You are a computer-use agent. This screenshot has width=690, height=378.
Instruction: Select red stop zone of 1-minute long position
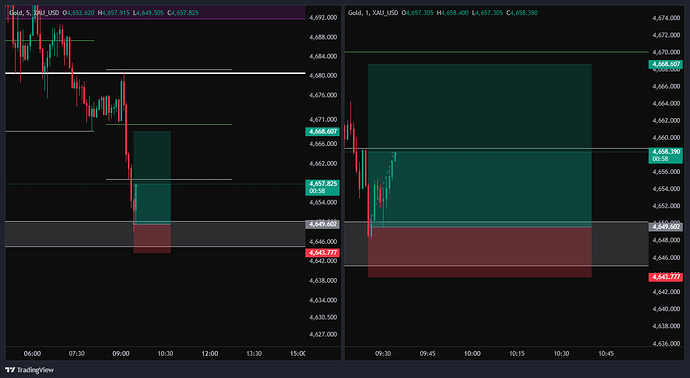[480, 252]
